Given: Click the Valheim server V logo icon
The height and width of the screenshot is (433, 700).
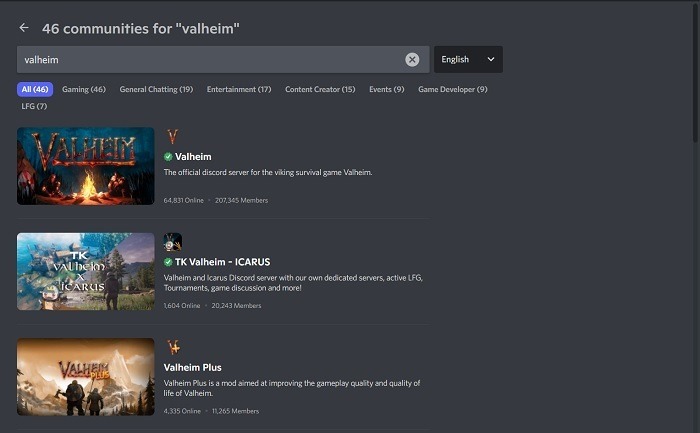Looking at the screenshot, I should pyautogui.click(x=172, y=136).
